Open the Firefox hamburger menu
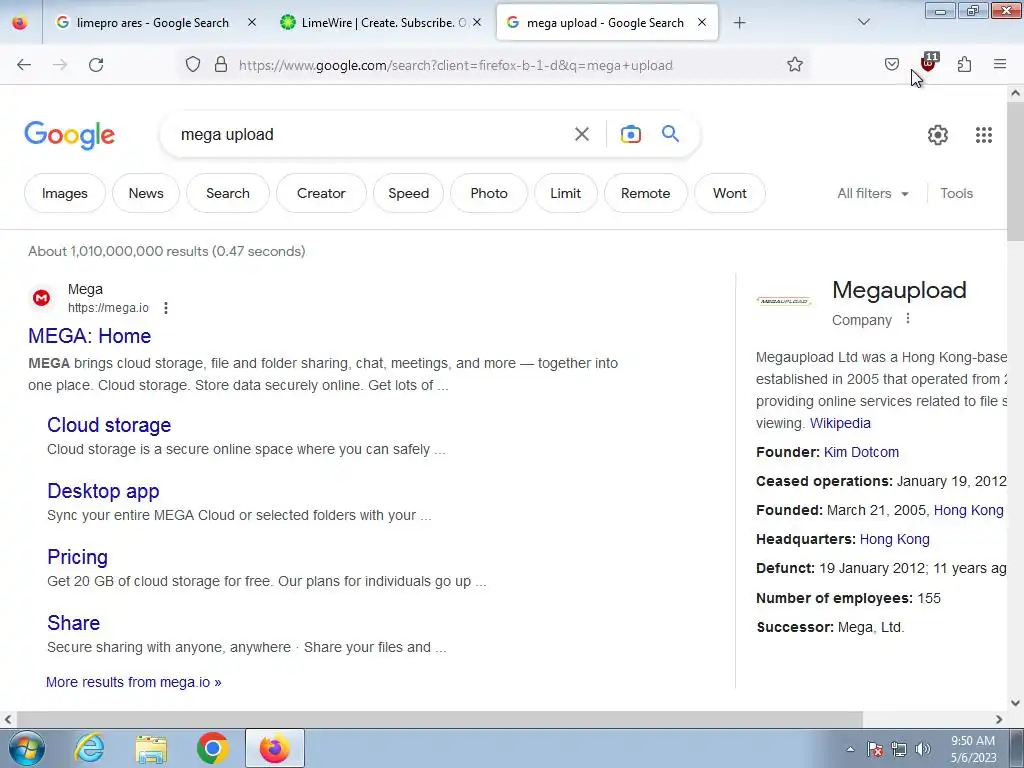1024x768 pixels. point(1000,64)
